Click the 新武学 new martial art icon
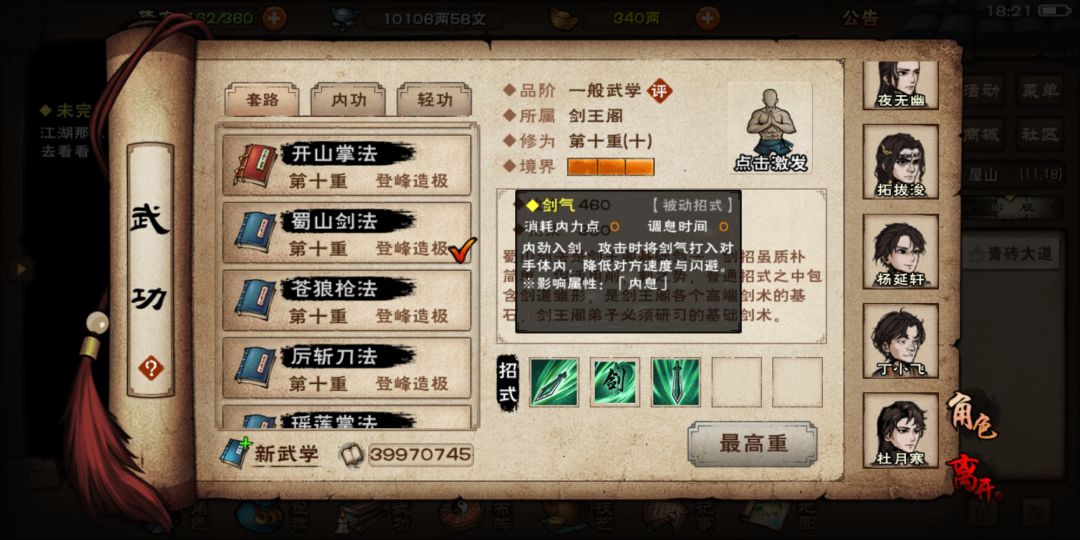The image size is (1080, 540). click(x=236, y=453)
